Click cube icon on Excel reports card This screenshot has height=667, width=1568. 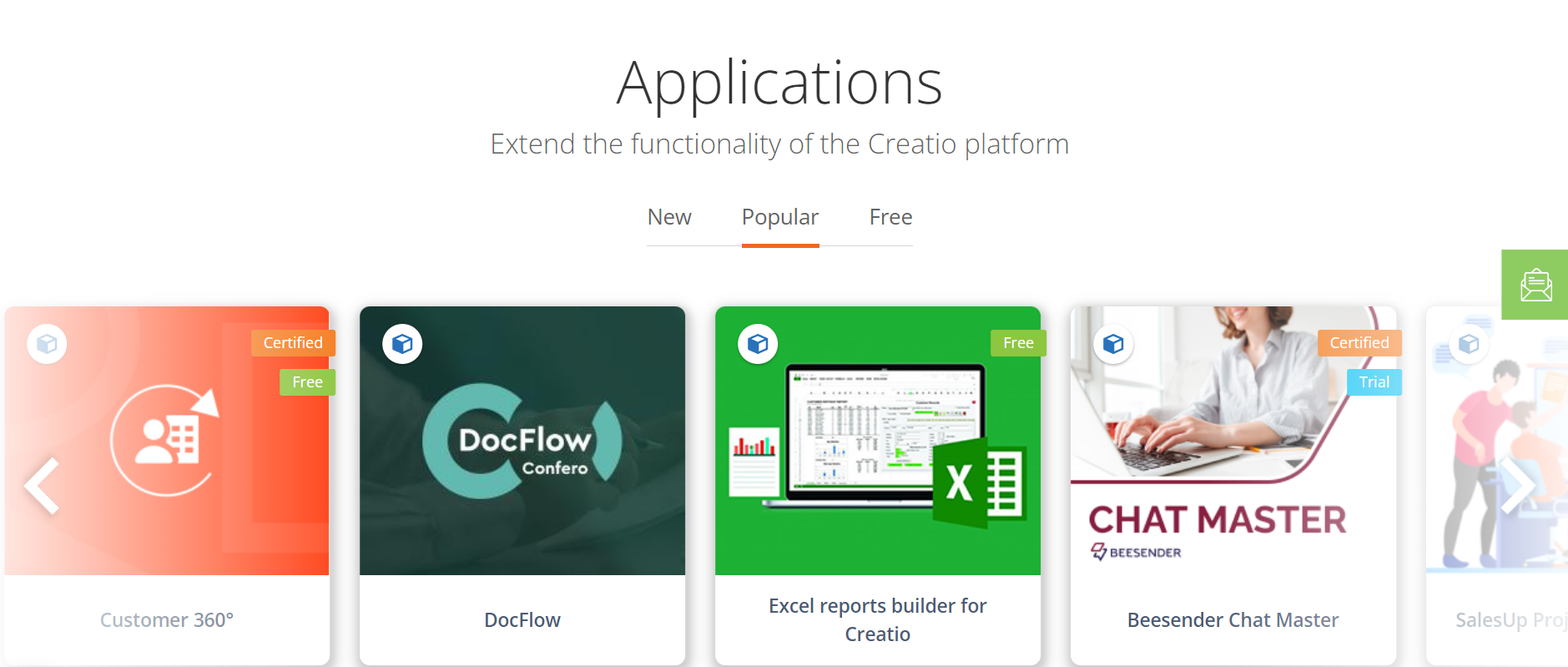[759, 344]
